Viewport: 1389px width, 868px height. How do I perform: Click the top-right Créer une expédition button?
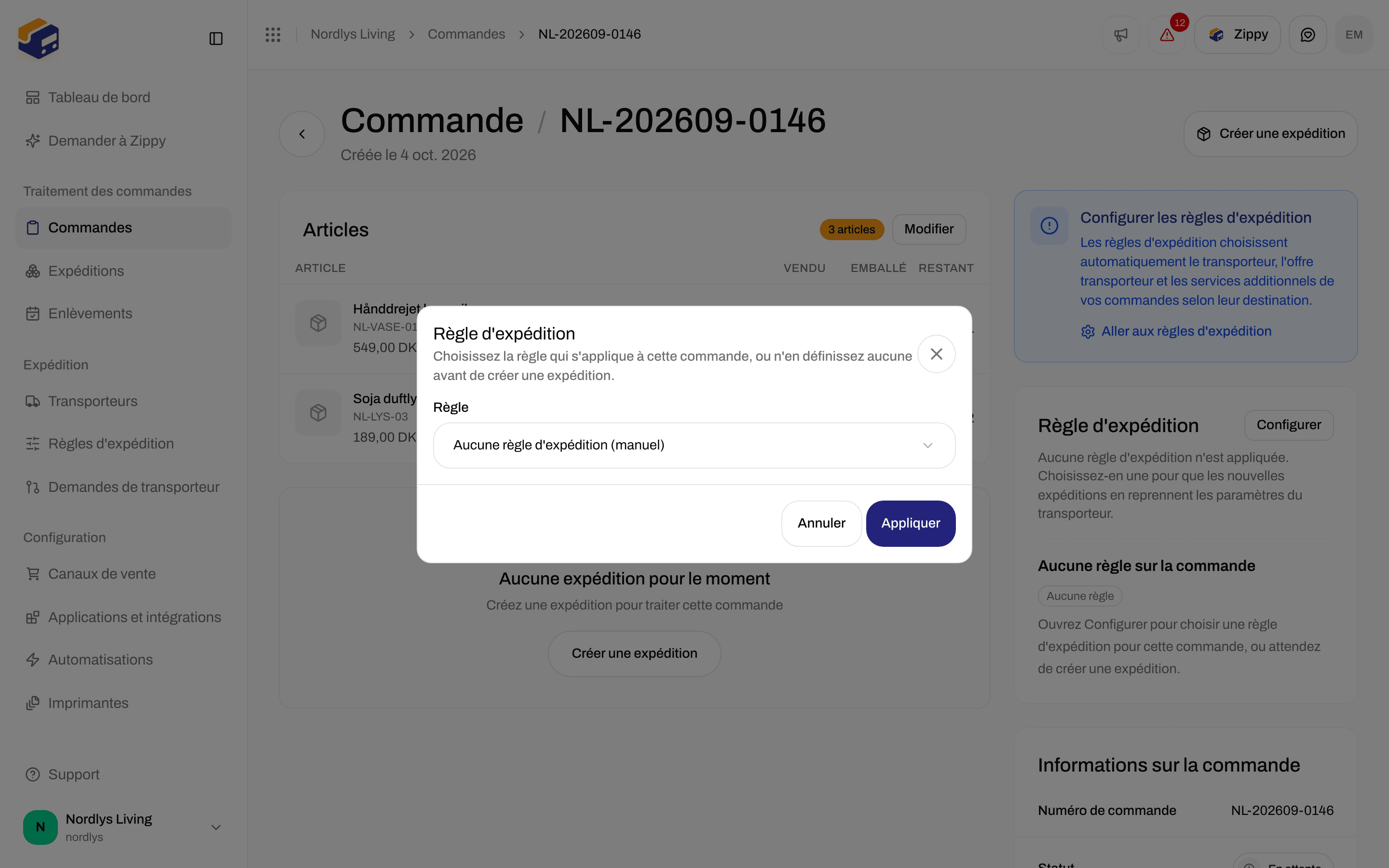1270,134
